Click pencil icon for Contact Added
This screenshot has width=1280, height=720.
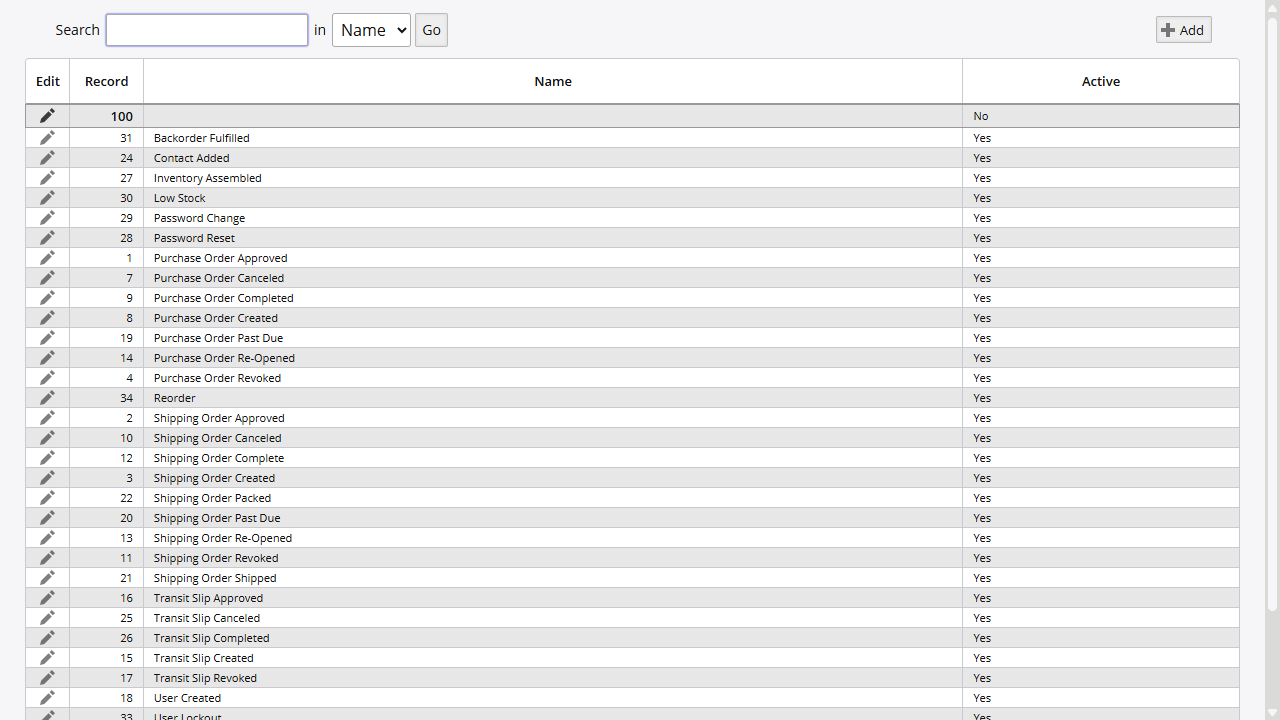(47, 158)
